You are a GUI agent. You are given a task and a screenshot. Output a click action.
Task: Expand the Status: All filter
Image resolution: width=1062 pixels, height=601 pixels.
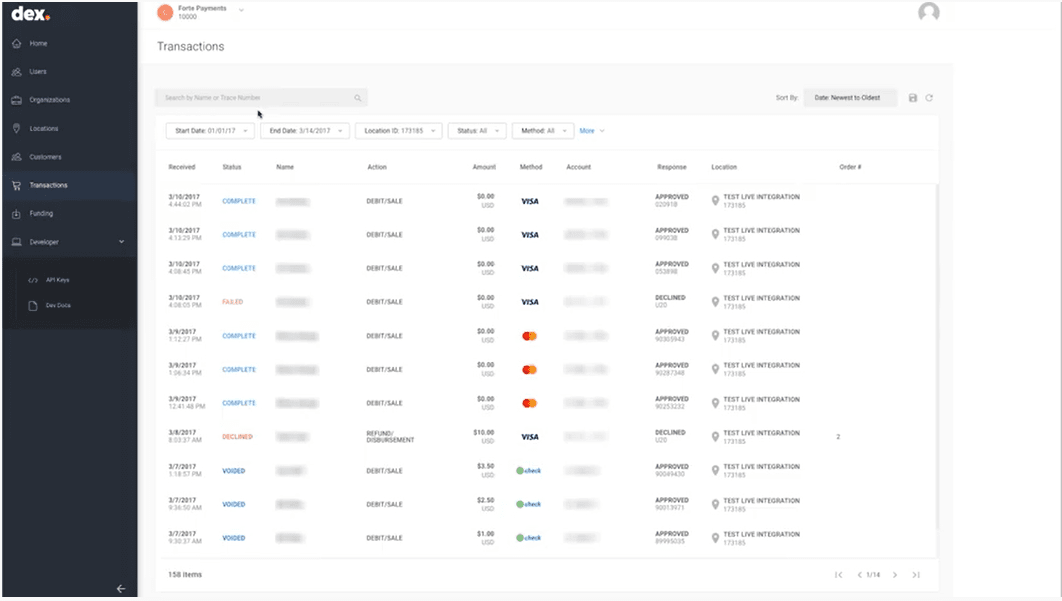[478, 131]
